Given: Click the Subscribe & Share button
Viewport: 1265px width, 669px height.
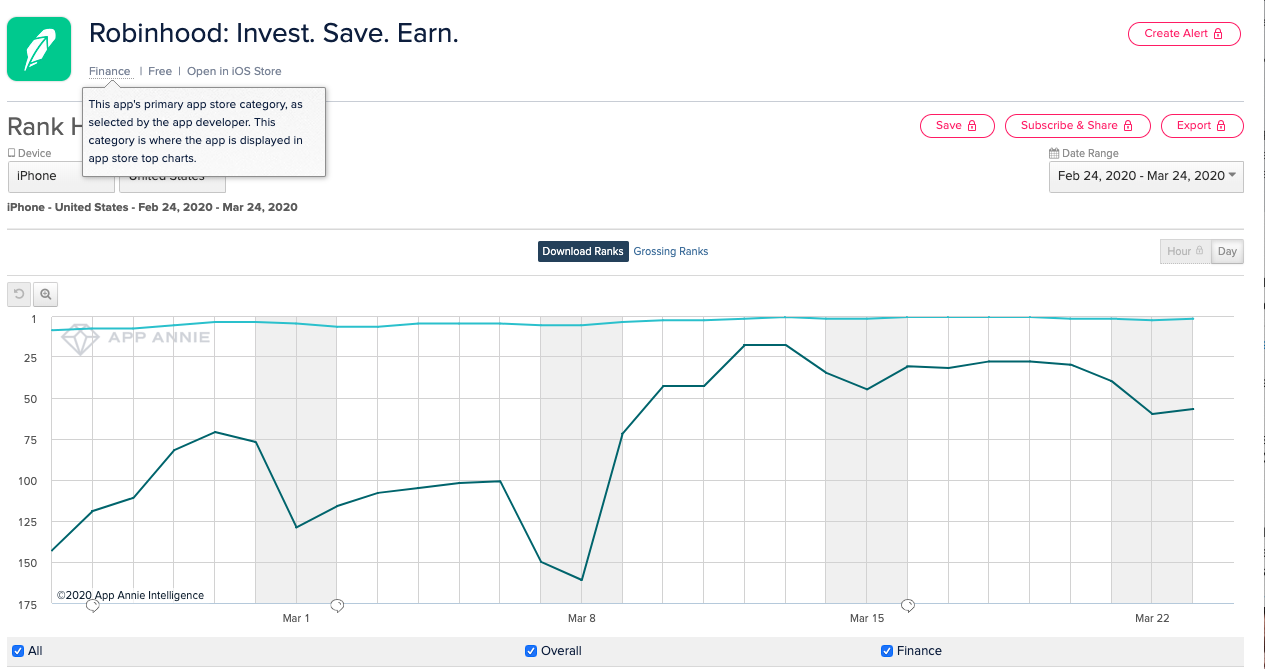Looking at the screenshot, I should 1076,126.
